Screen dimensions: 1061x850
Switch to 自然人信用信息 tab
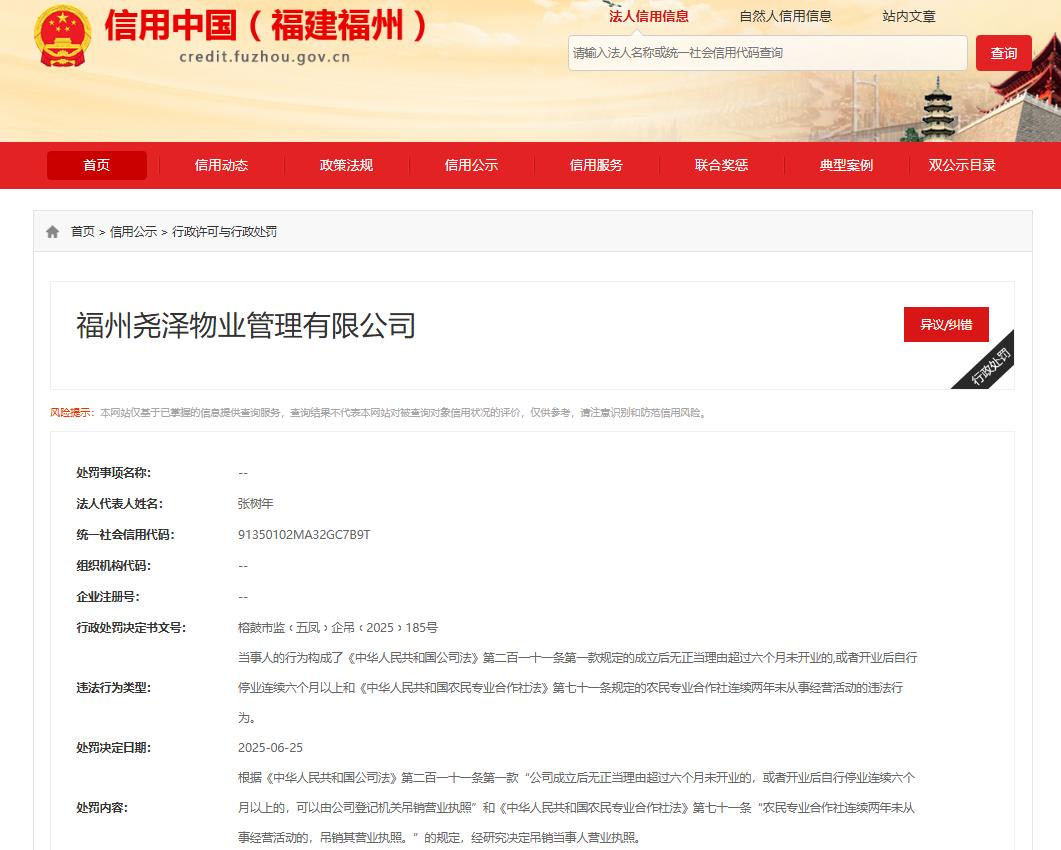coord(785,16)
